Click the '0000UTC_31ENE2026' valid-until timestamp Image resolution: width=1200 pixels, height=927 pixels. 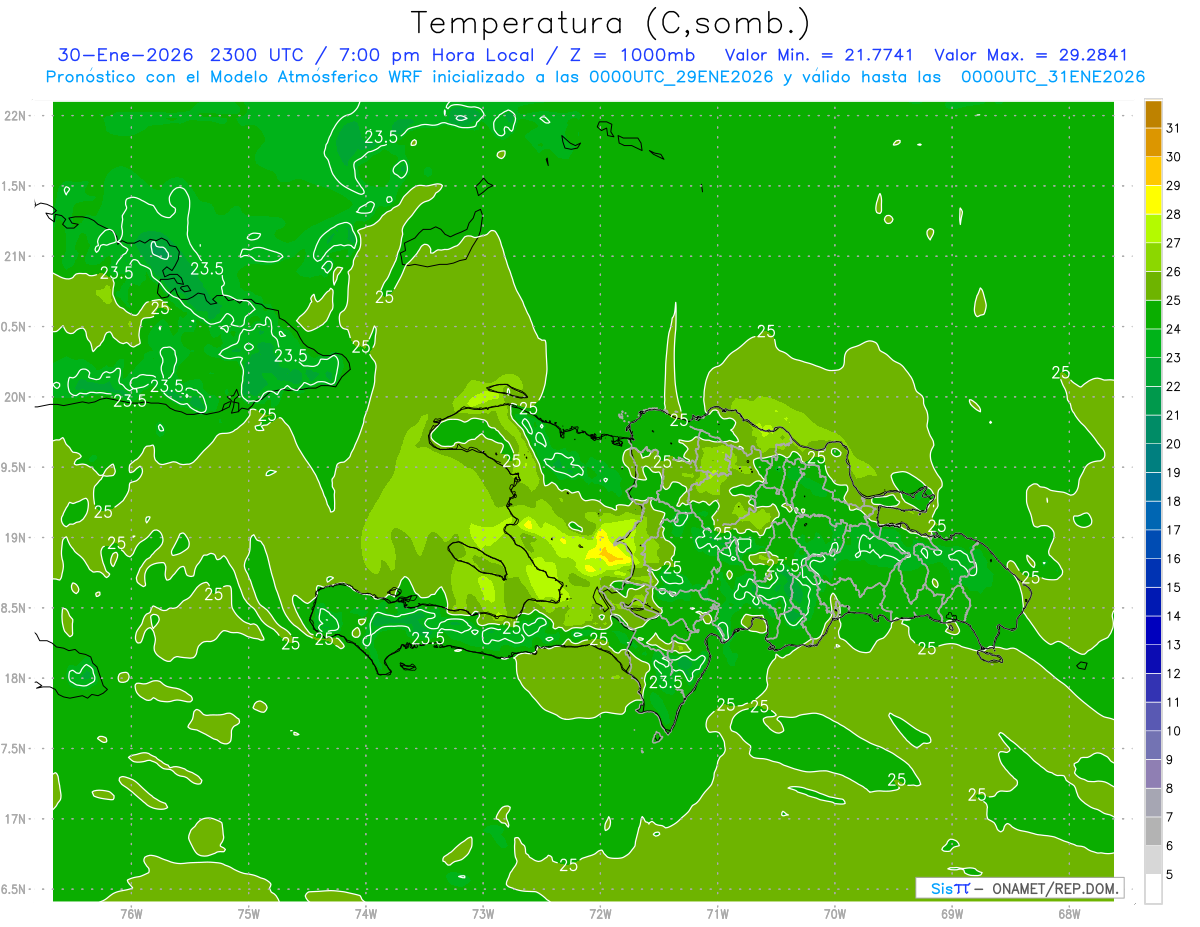[1053, 77]
